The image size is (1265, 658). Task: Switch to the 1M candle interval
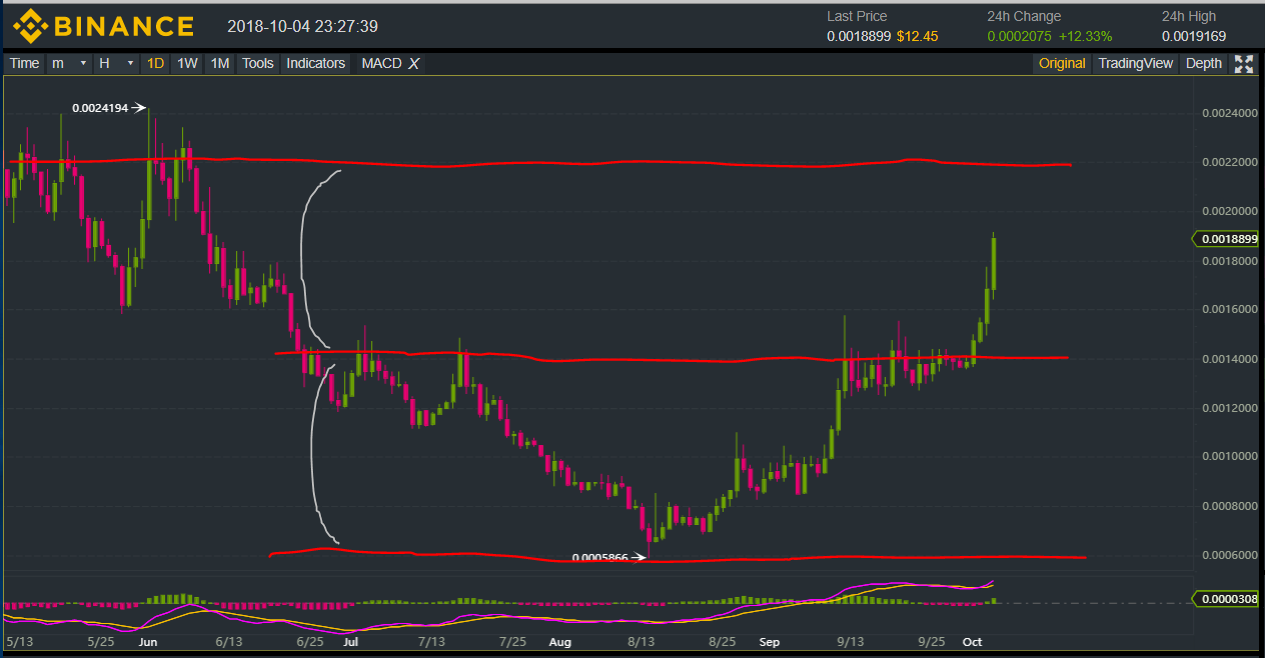coord(219,64)
